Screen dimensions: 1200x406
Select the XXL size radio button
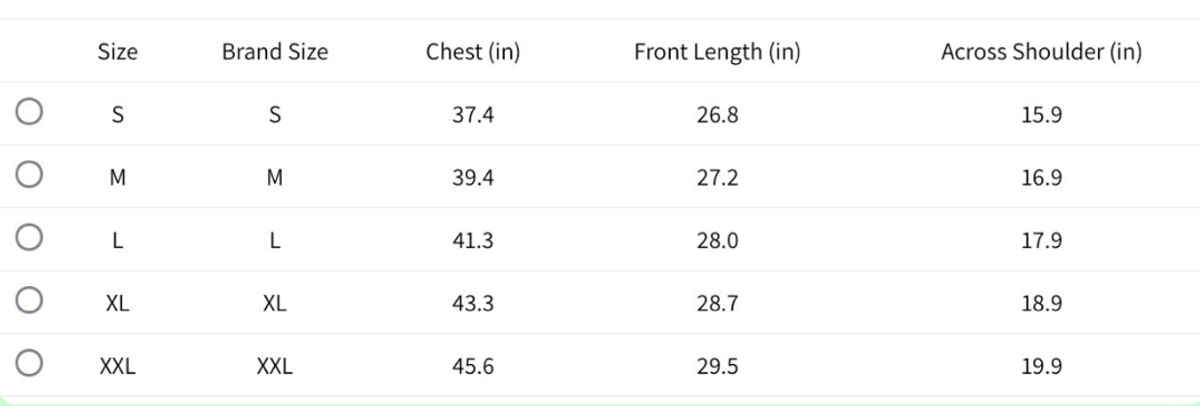(29, 365)
